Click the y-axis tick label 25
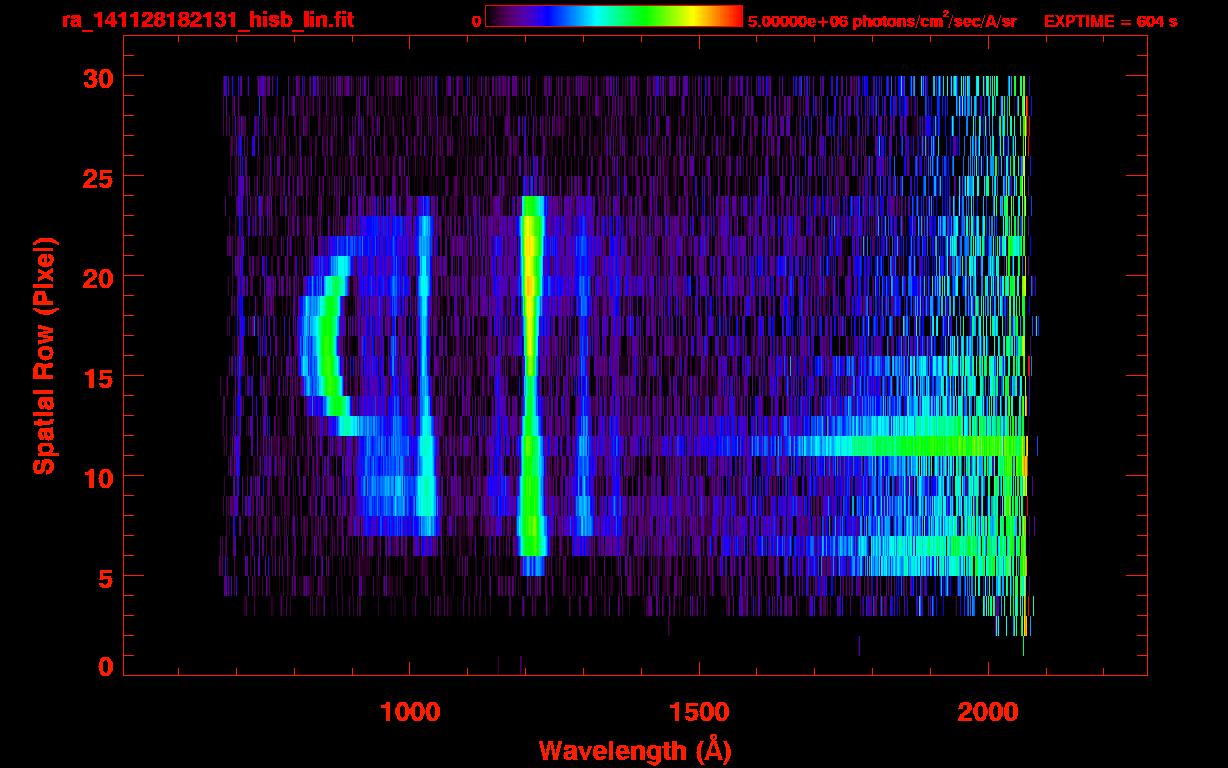 pyautogui.click(x=96, y=177)
